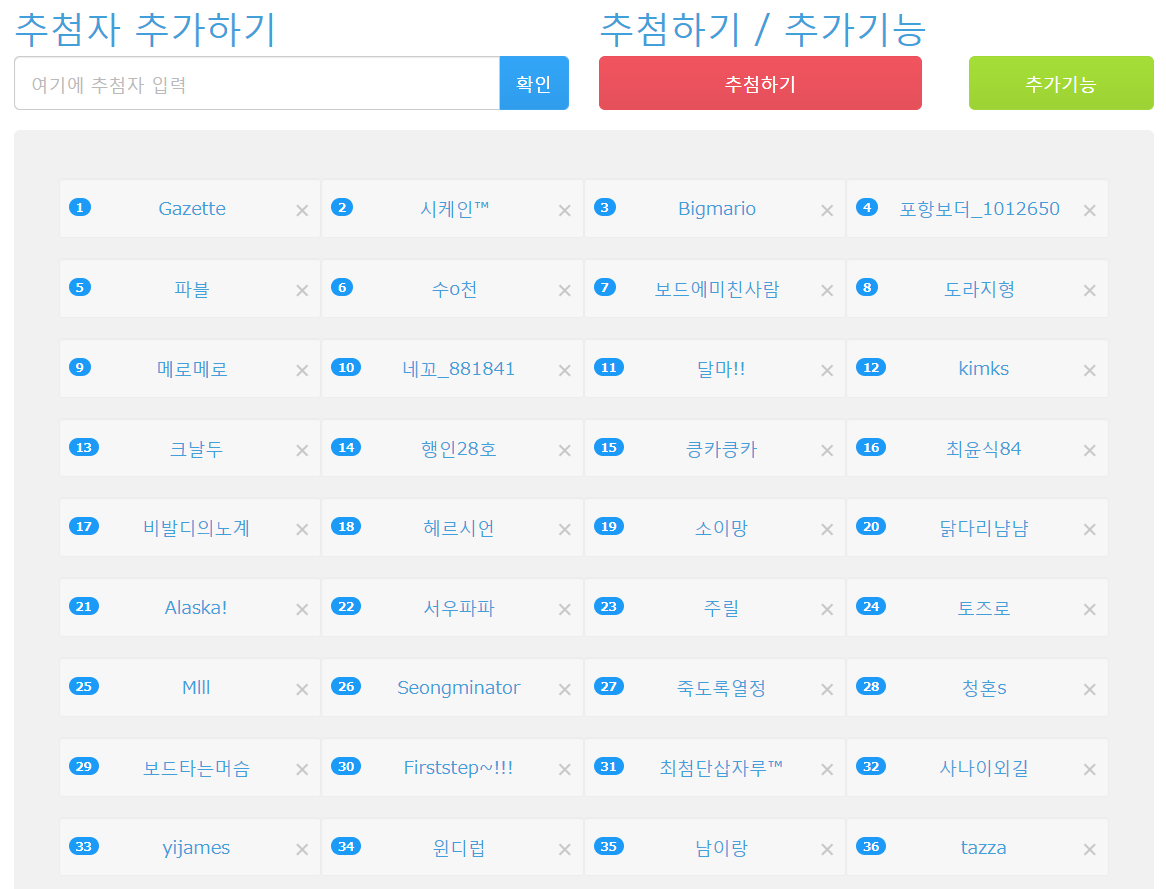Remove 보드타는머슴 using the X icon
This screenshot has height=889, width=1166.
point(302,770)
